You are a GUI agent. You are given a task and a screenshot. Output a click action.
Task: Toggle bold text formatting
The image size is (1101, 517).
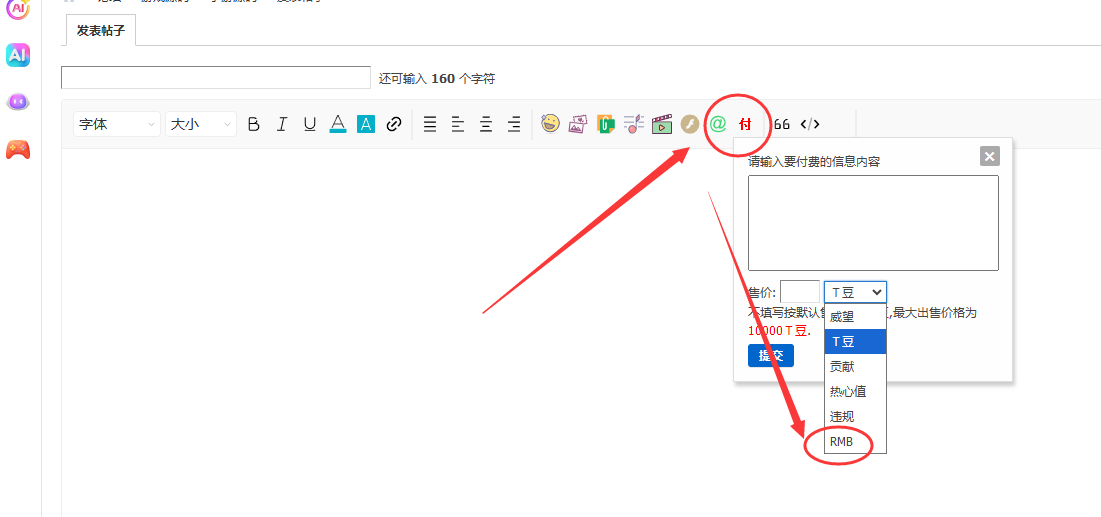point(254,124)
